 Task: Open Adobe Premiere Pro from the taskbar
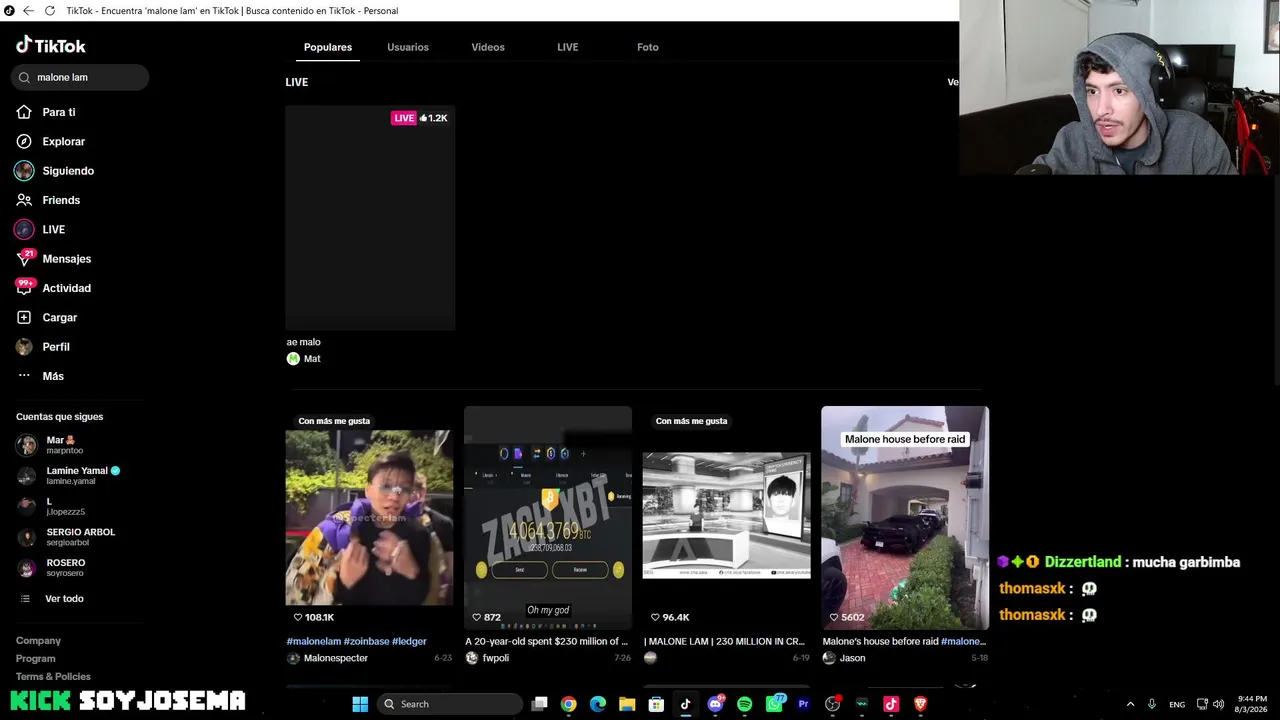click(x=803, y=704)
